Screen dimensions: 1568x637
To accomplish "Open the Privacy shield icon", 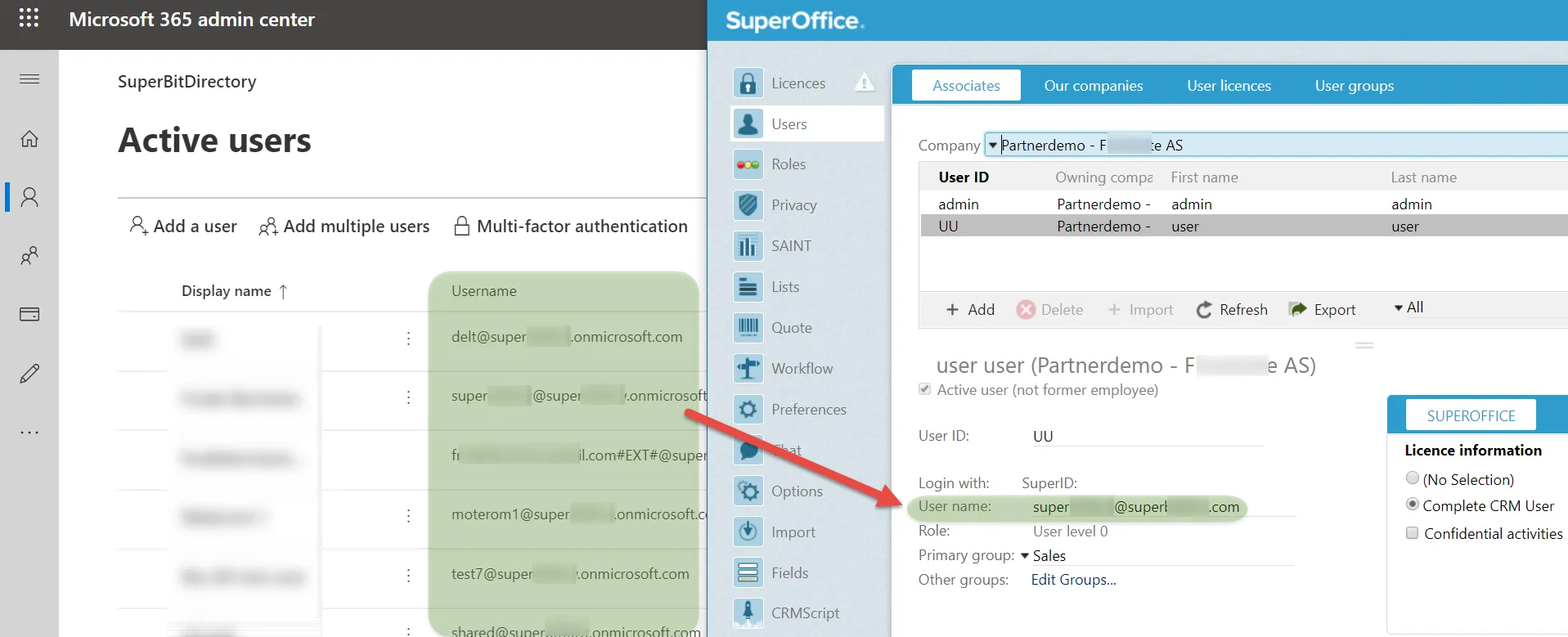I will click(x=748, y=205).
